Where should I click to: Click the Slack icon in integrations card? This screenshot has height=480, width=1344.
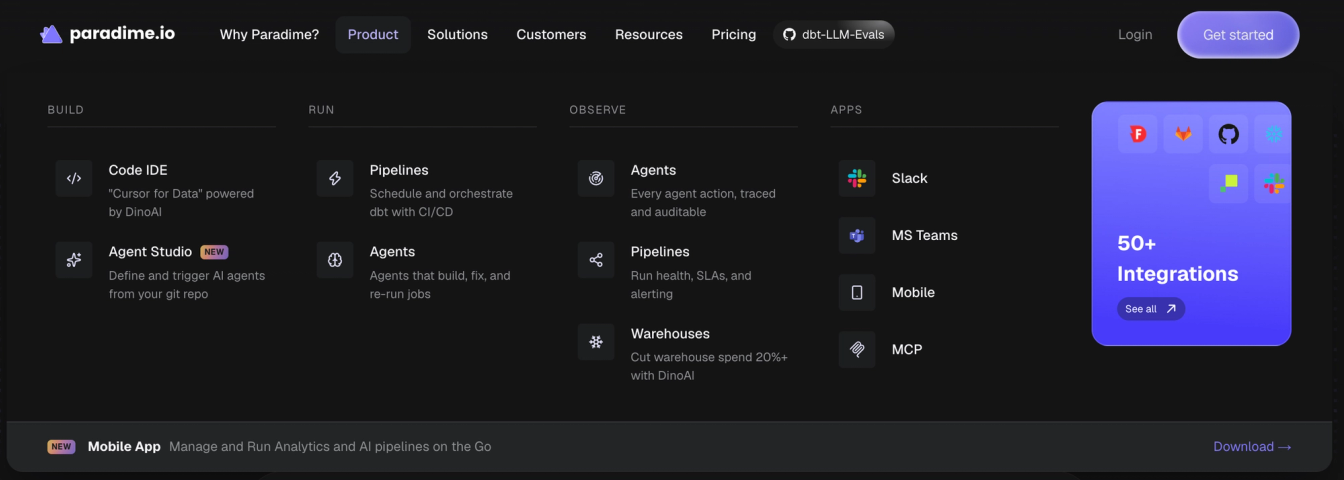click(1273, 184)
